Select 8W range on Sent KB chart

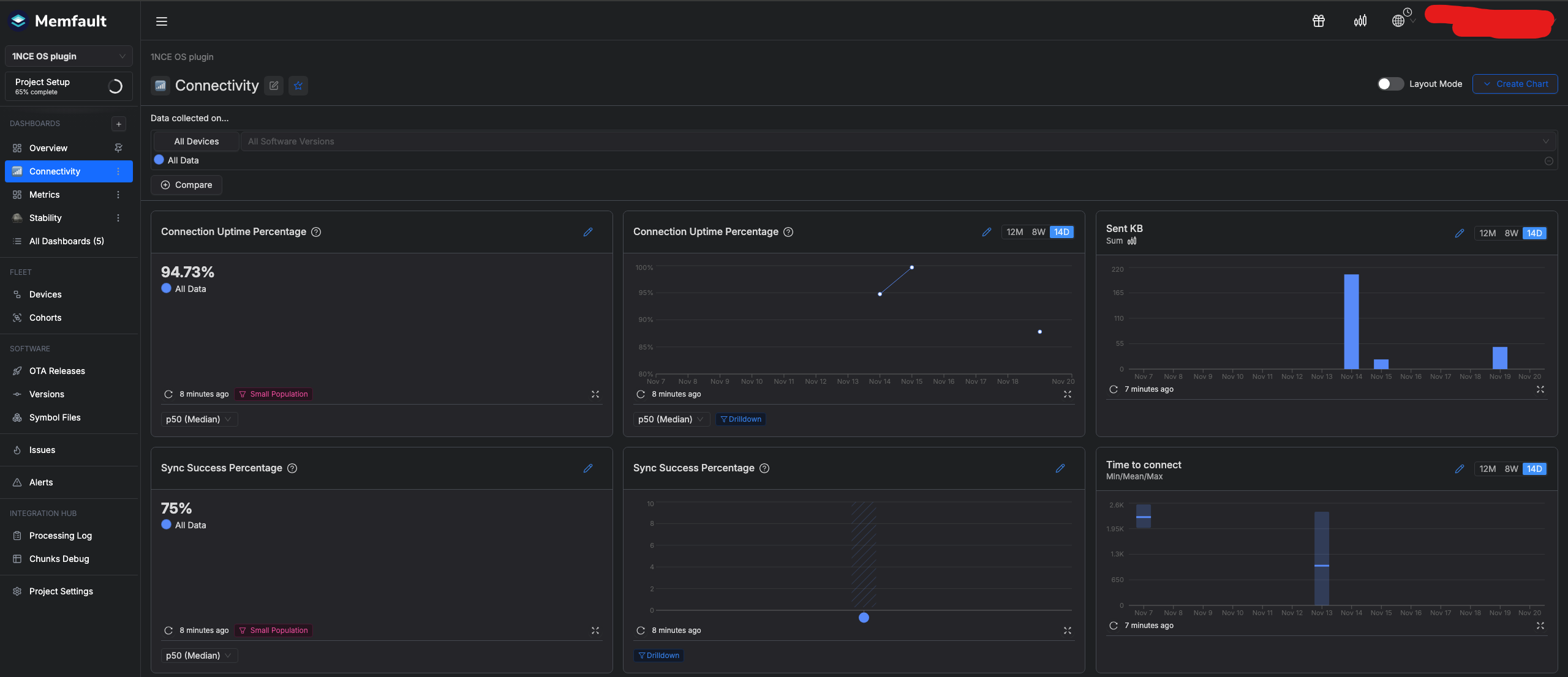pyautogui.click(x=1511, y=233)
